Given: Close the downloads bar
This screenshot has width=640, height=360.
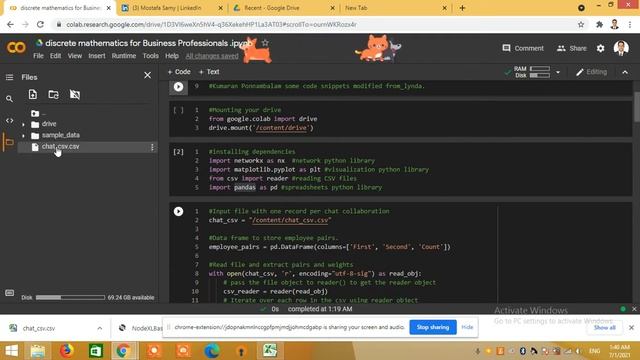Looking at the screenshot, I should tap(631, 328).
